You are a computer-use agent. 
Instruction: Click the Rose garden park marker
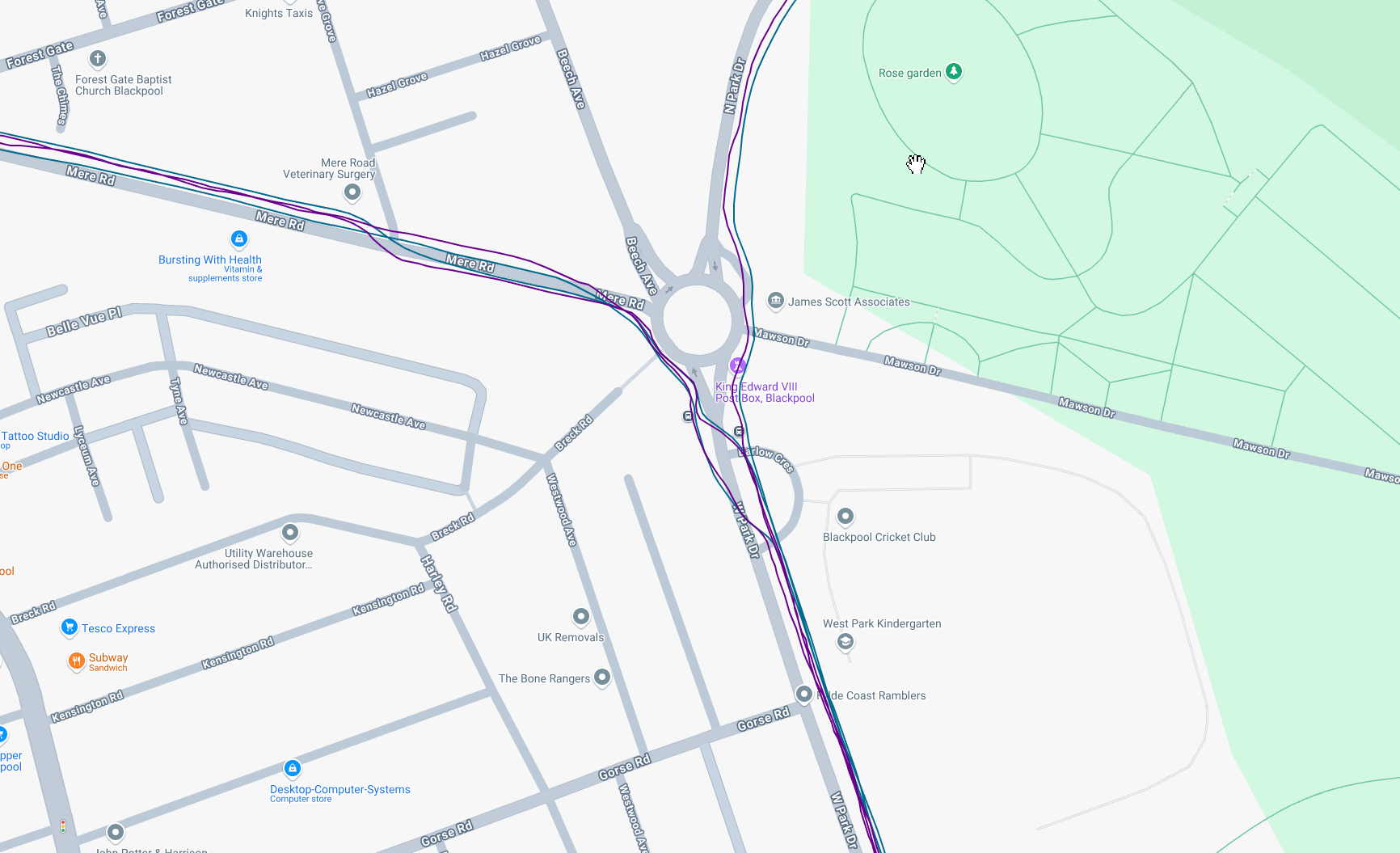(954, 71)
